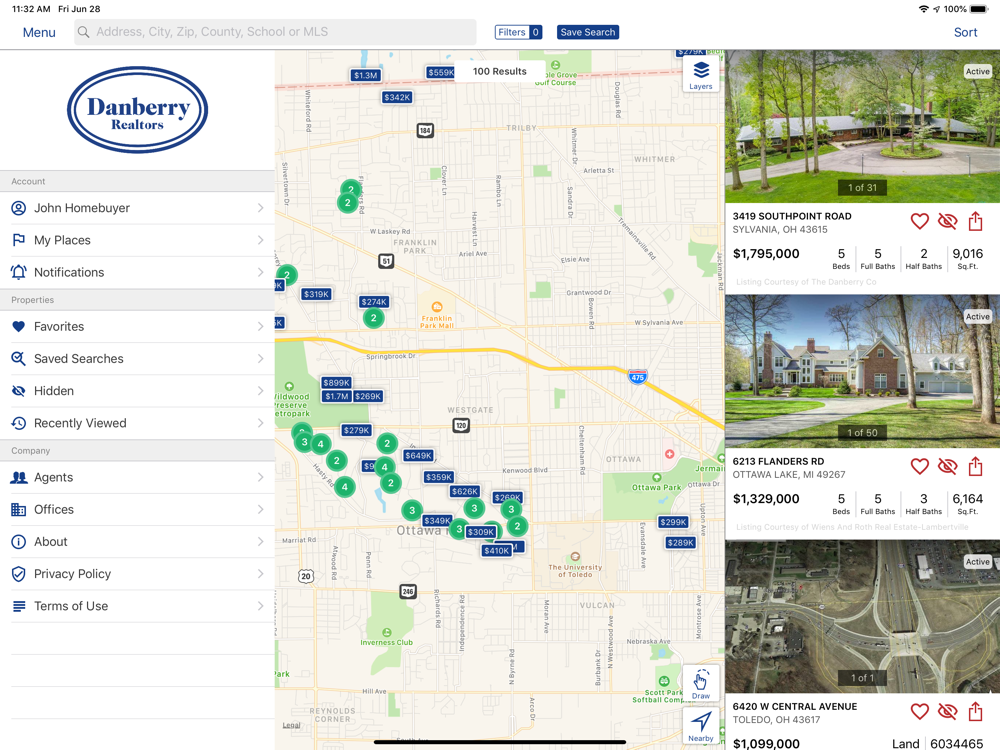Click the Terms of Use lines icon
Screen dimensions: 1000x750
click(x=19, y=606)
